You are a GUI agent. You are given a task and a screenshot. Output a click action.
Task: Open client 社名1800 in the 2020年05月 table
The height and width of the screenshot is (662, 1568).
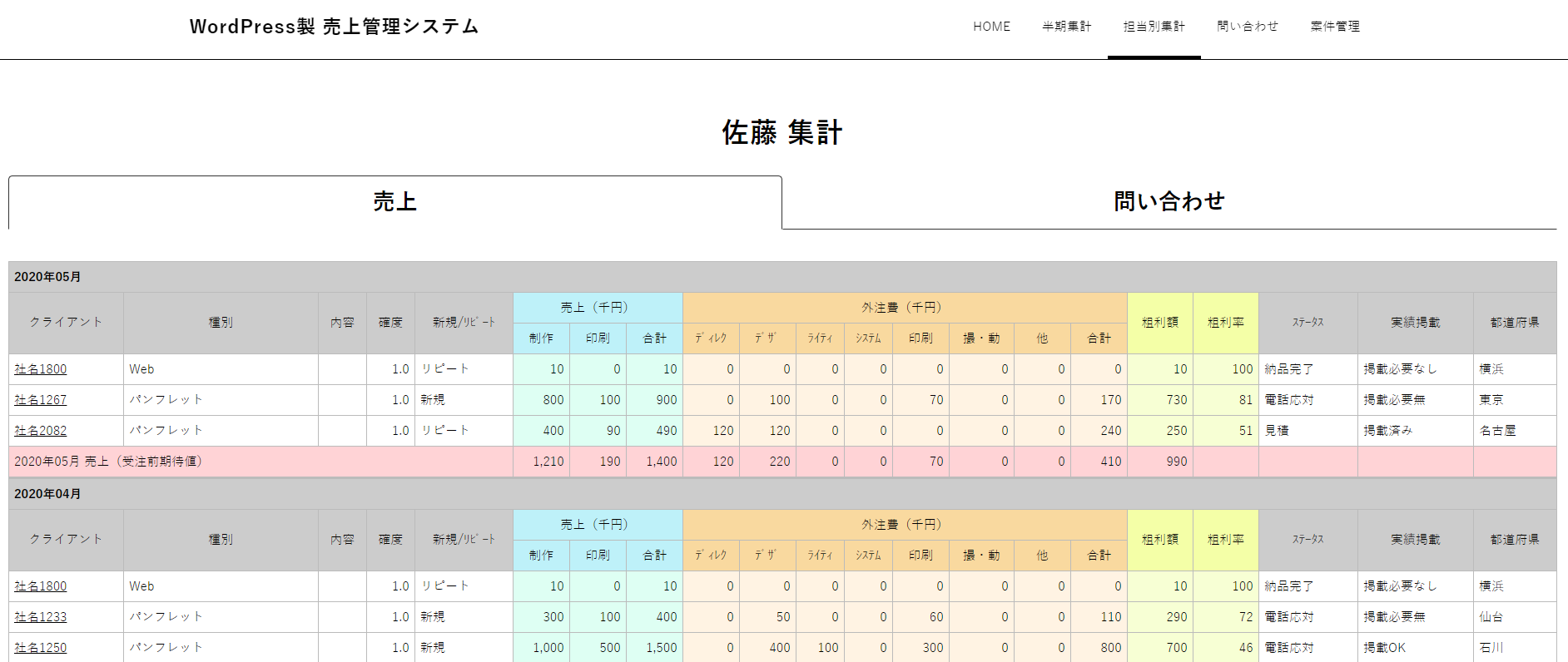pyautogui.click(x=41, y=369)
